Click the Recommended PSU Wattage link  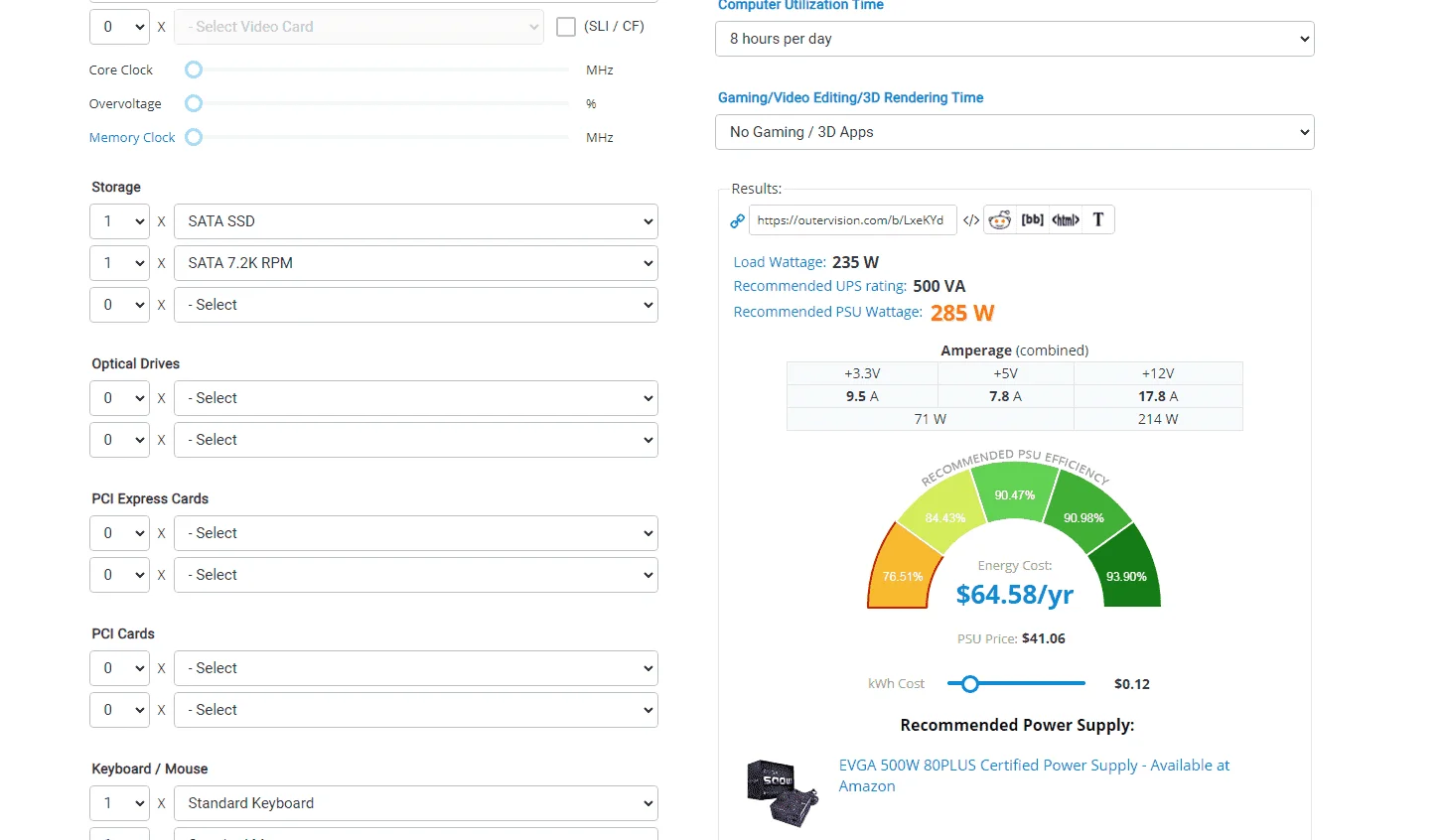point(827,312)
